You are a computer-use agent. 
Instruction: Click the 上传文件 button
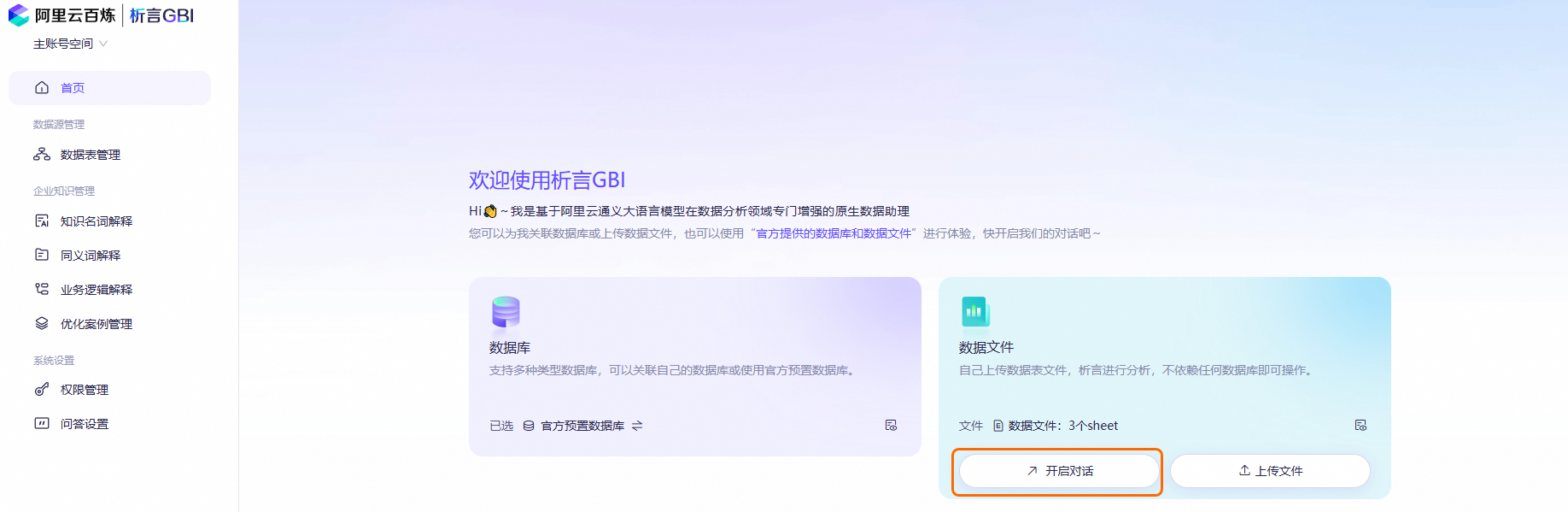(x=1270, y=471)
